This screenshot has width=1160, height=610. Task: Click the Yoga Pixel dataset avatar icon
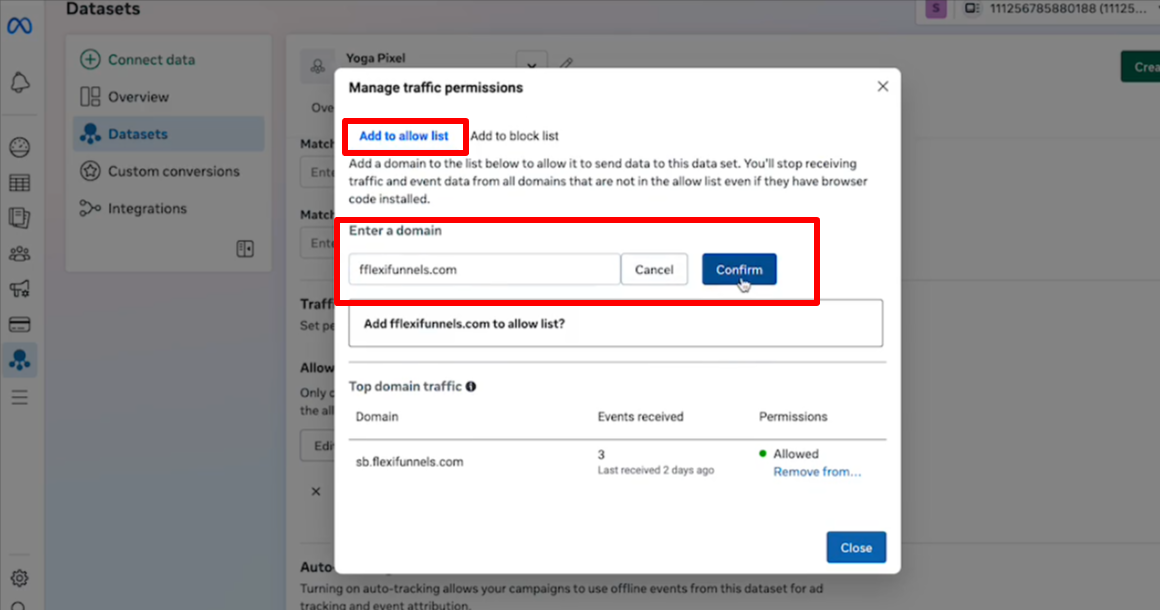(x=317, y=67)
